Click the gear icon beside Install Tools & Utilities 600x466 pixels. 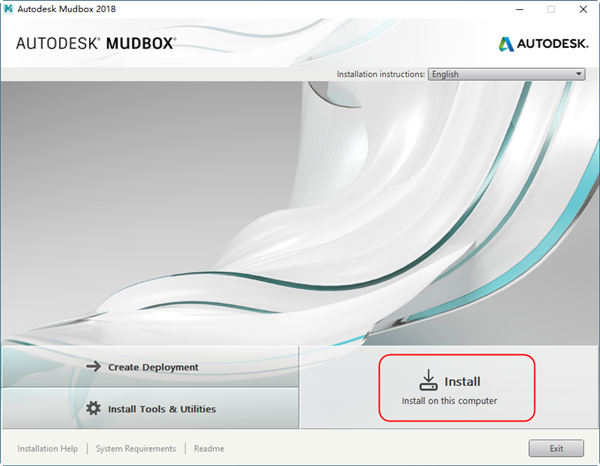point(93,408)
